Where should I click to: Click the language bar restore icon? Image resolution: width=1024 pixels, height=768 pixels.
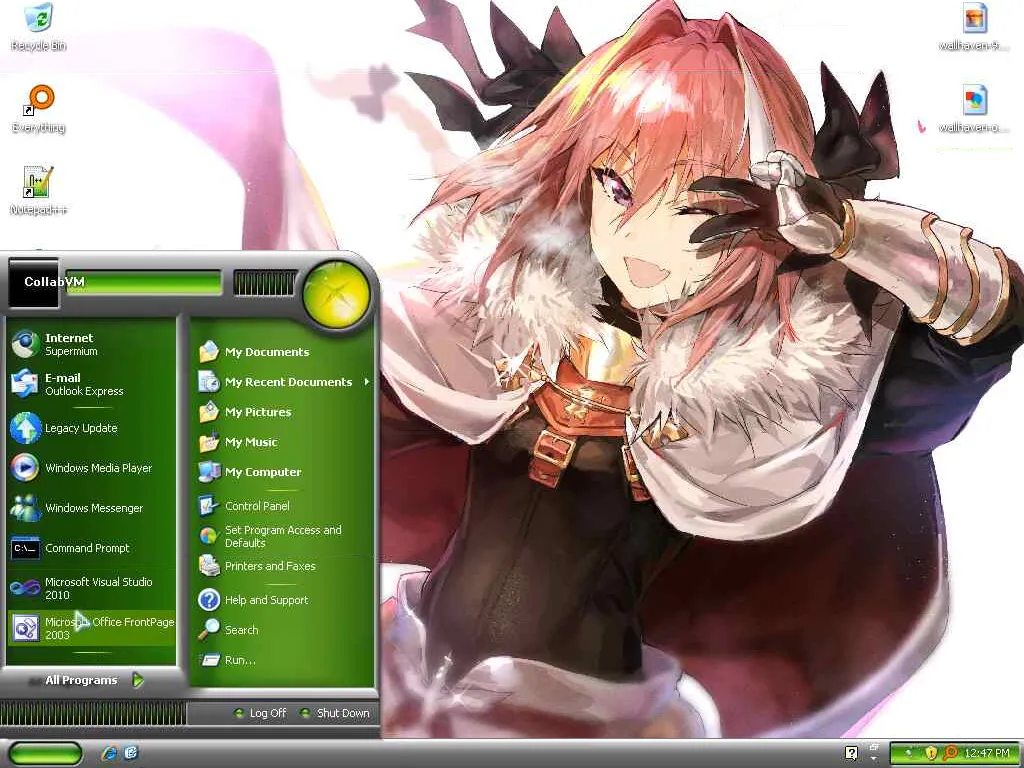click(x=874, y=747)
